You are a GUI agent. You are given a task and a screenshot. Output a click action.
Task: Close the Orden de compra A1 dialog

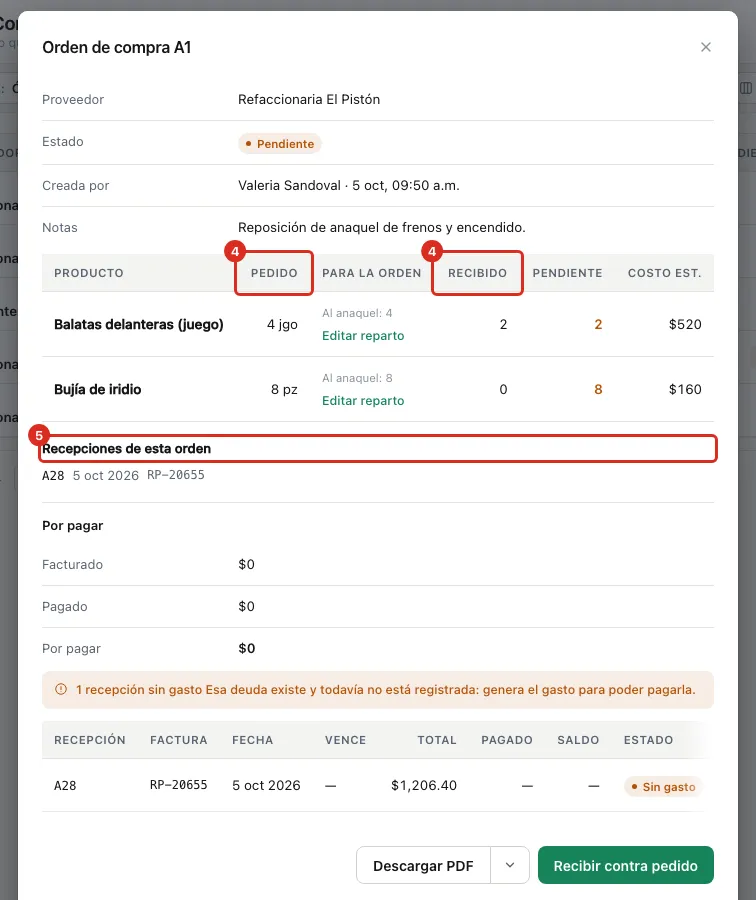coord(705,47)
